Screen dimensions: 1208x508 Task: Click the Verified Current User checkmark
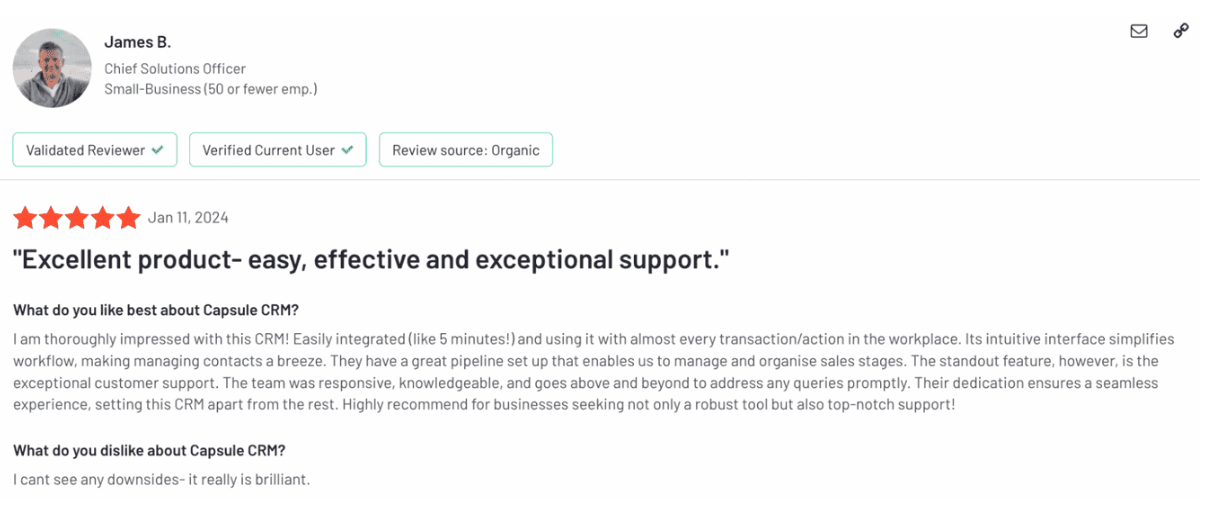tap(347, 150)
